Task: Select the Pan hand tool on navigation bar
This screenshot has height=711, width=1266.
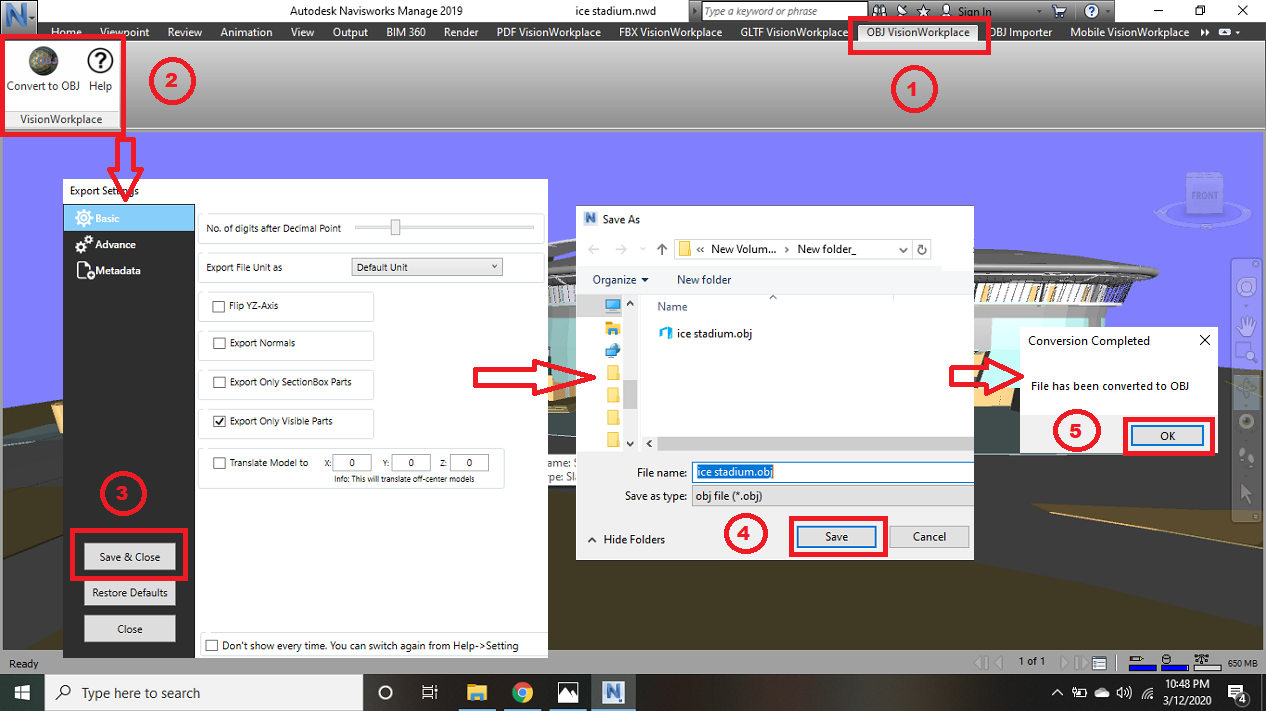Action: 1247,325
